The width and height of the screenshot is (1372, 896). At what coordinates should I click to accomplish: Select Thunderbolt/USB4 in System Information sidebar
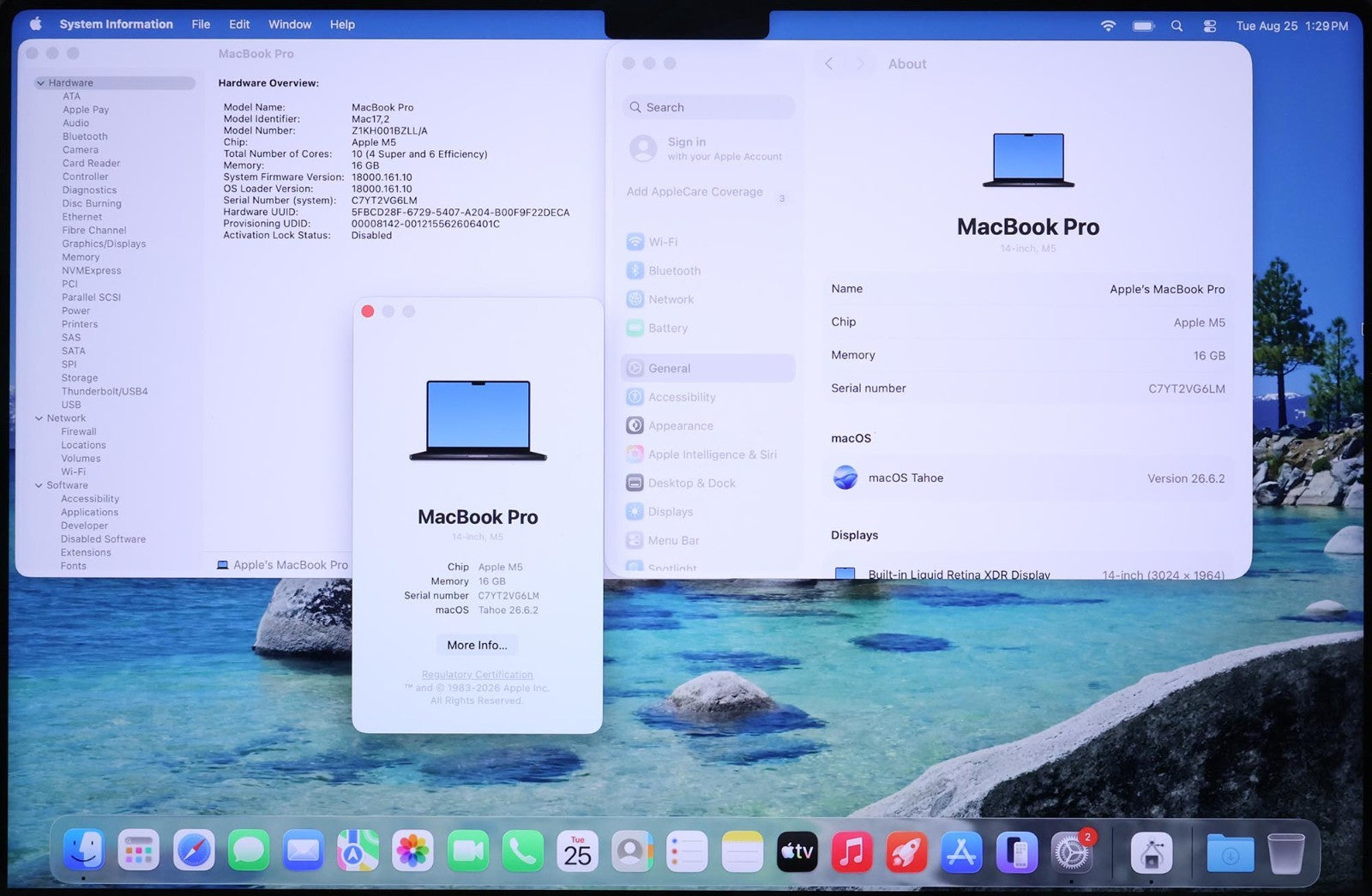click(105, 391)
